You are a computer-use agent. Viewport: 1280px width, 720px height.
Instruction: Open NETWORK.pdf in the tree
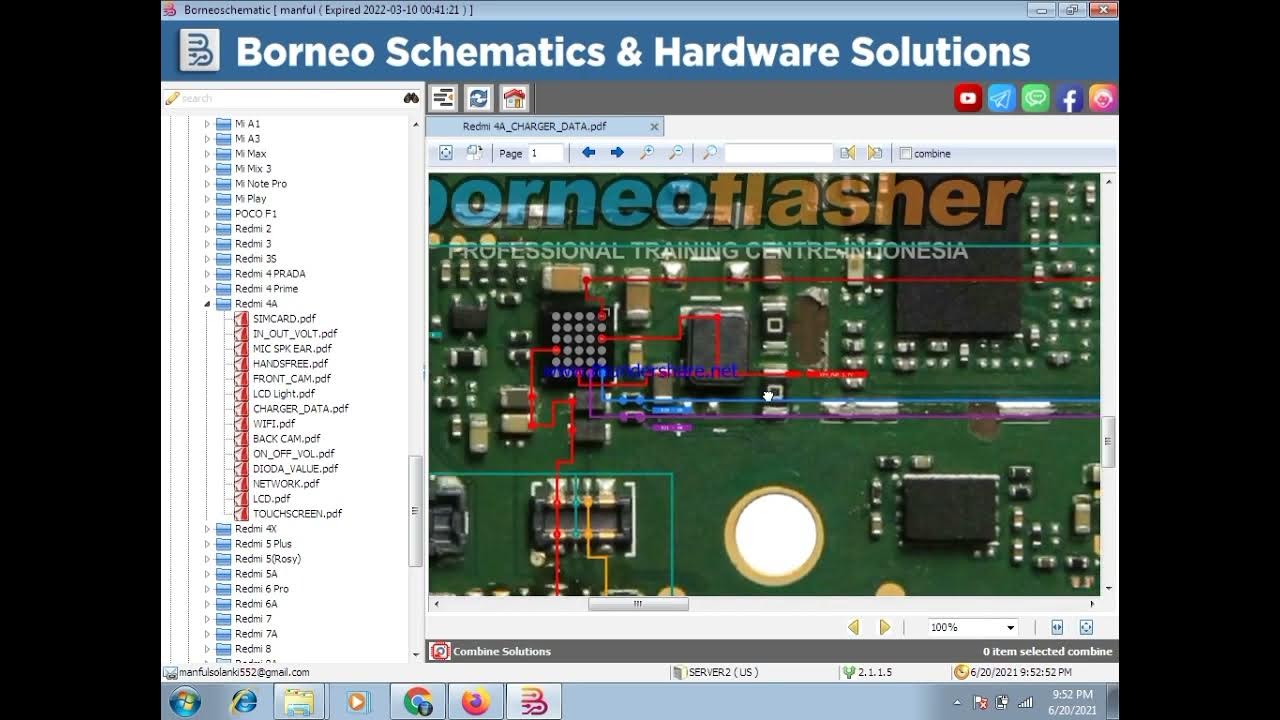point(286,484)
